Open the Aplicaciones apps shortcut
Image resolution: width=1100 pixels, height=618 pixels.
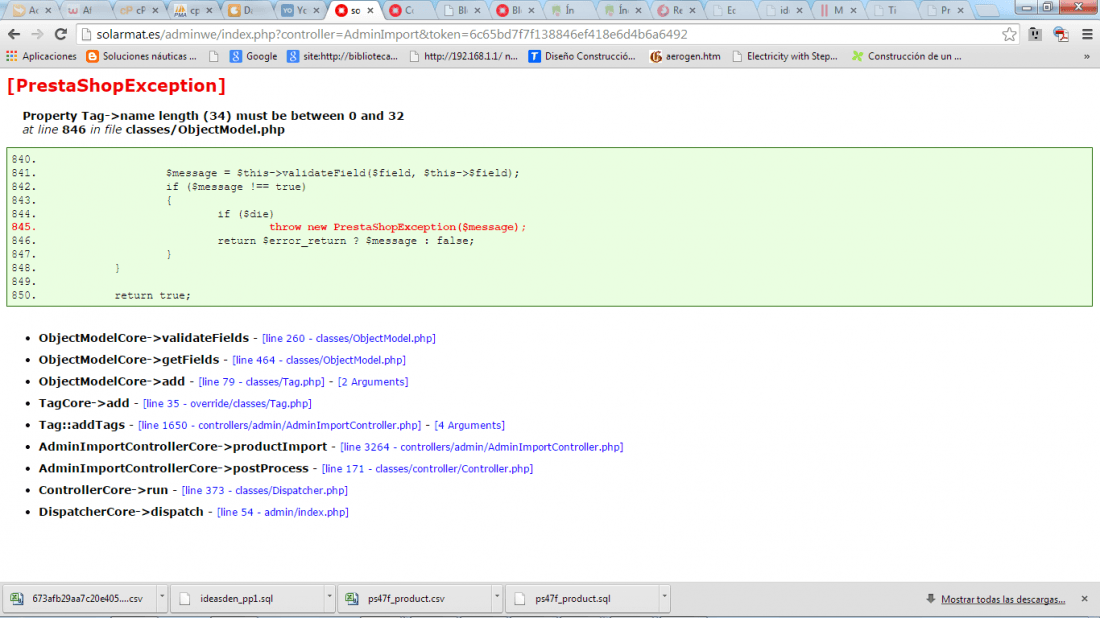41,56
